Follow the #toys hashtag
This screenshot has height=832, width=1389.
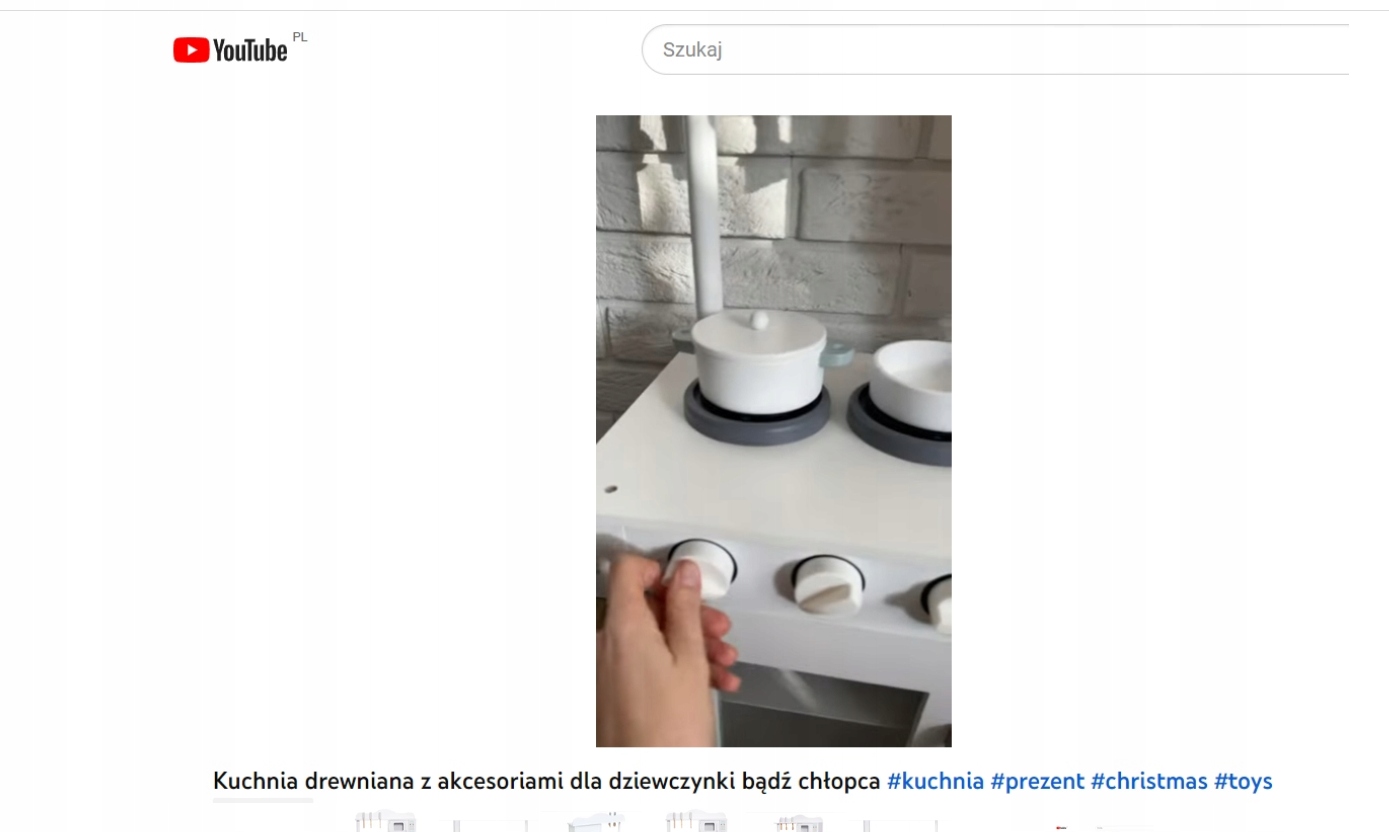click(x=1243, y=781)
